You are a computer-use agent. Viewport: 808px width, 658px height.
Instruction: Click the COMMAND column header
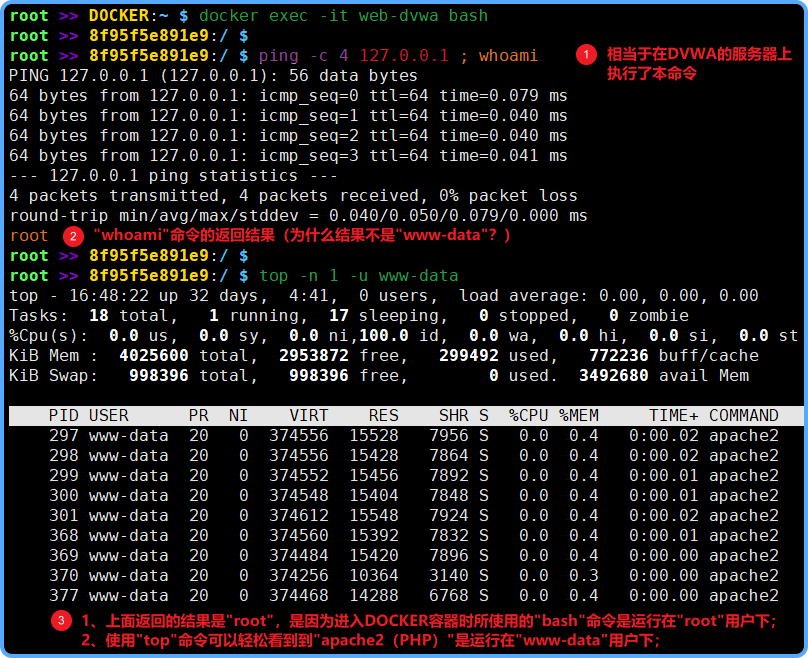[x=744, y=416]
